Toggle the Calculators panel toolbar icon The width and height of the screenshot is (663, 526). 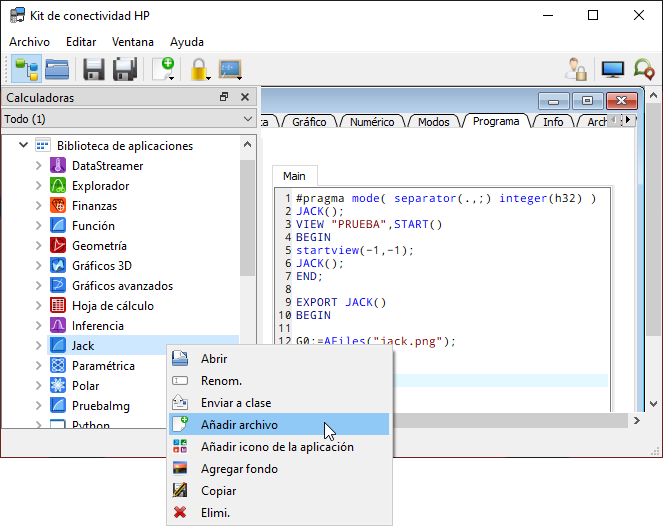[27, 69]
